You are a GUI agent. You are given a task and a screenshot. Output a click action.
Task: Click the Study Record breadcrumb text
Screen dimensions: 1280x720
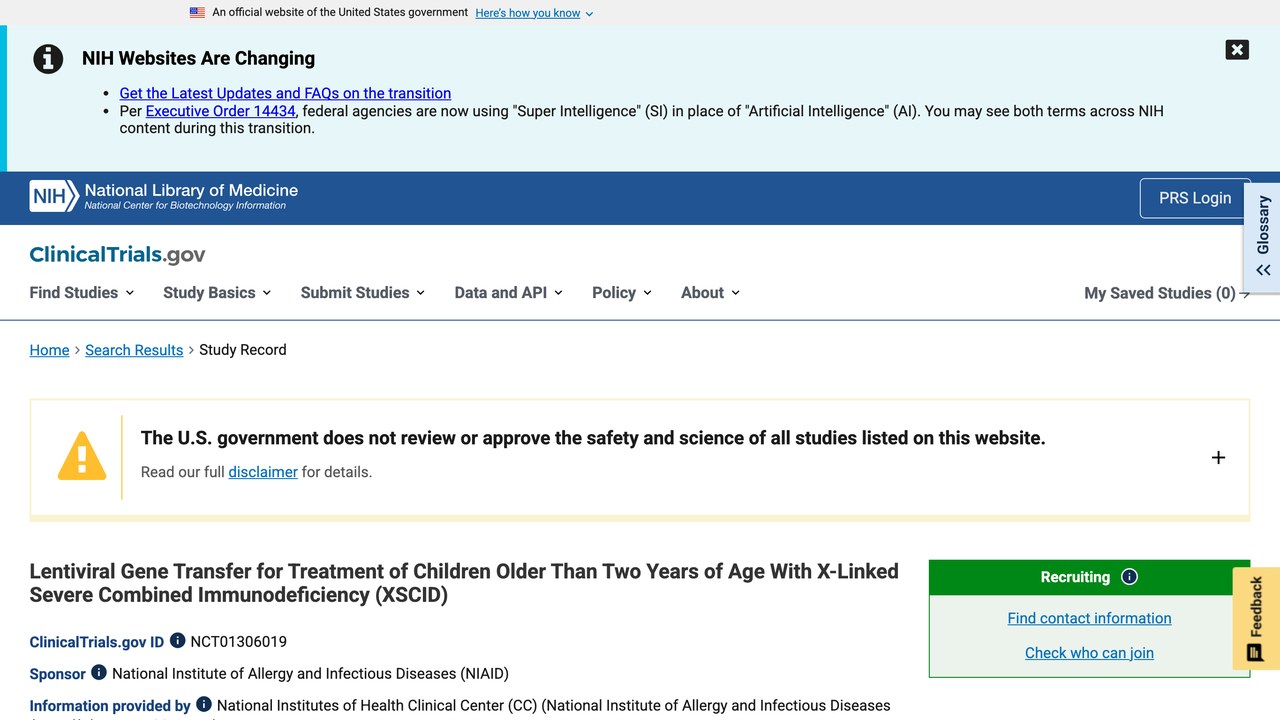243,350
